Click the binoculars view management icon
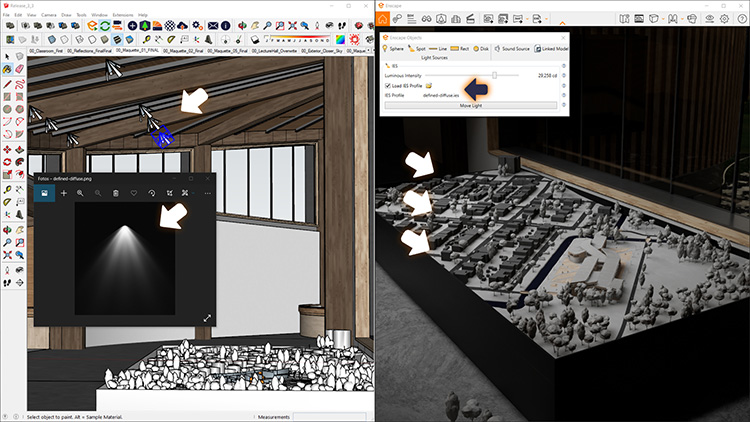The image size is (750, 422). [426, 19]
